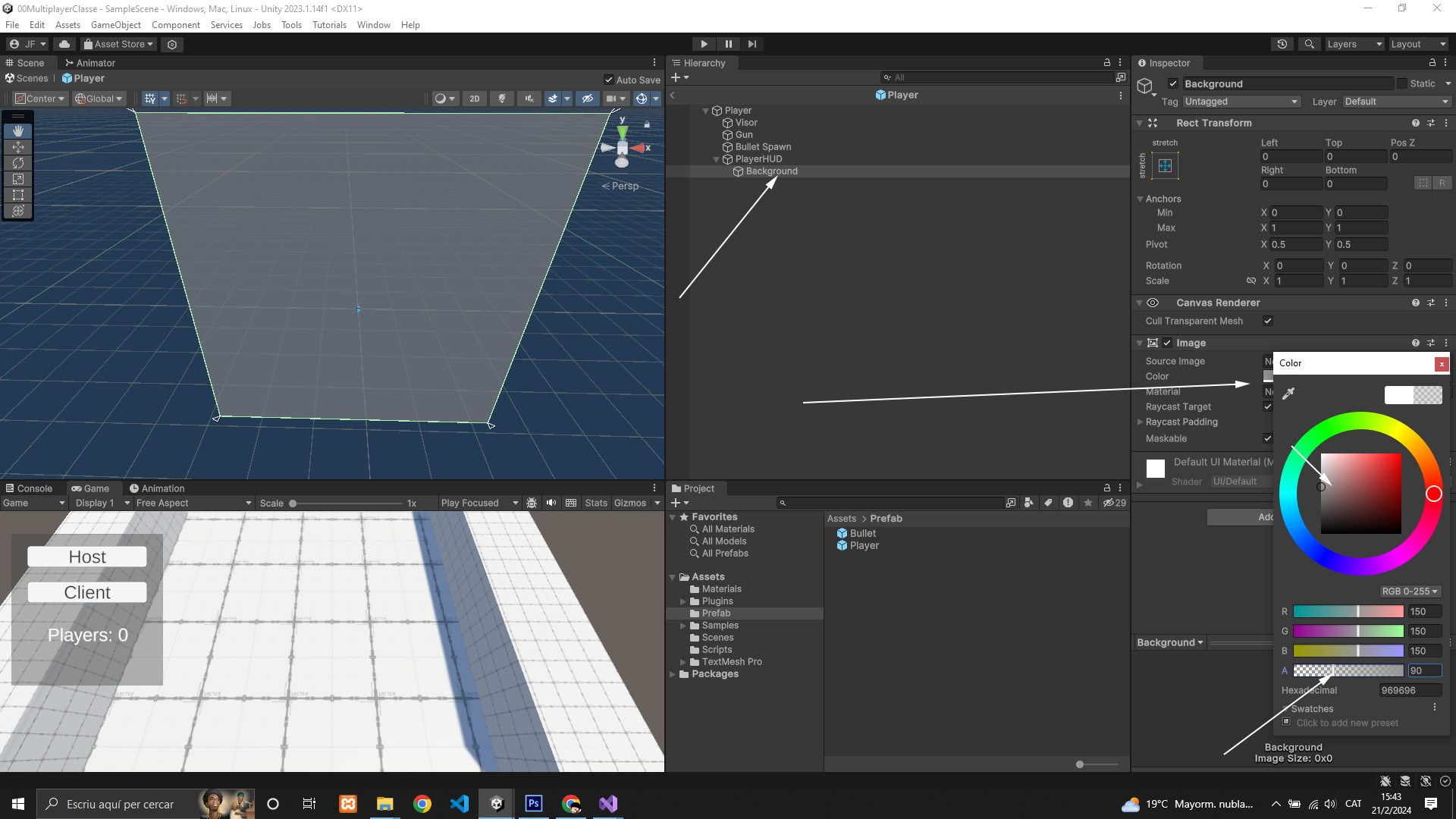Toggle the 2D scene view button
This screenshot has height=819, width=1456.
coord(474,99)
